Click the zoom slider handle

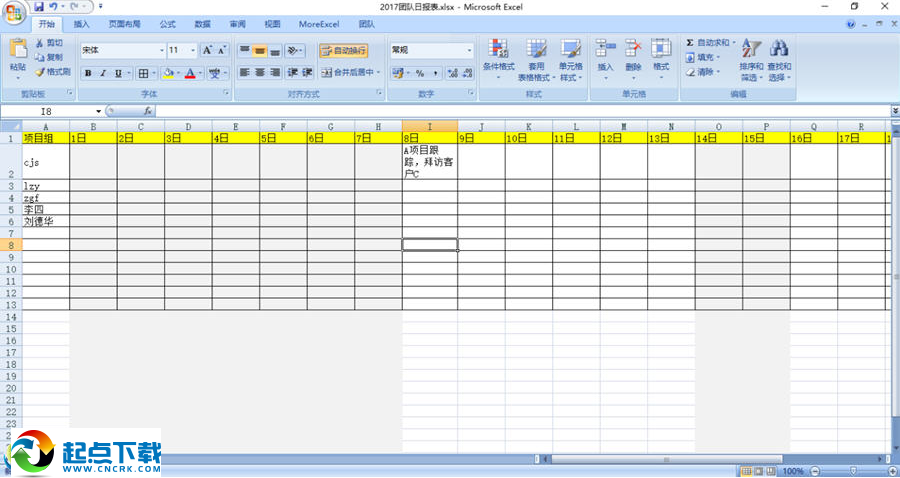coord(854,471)
